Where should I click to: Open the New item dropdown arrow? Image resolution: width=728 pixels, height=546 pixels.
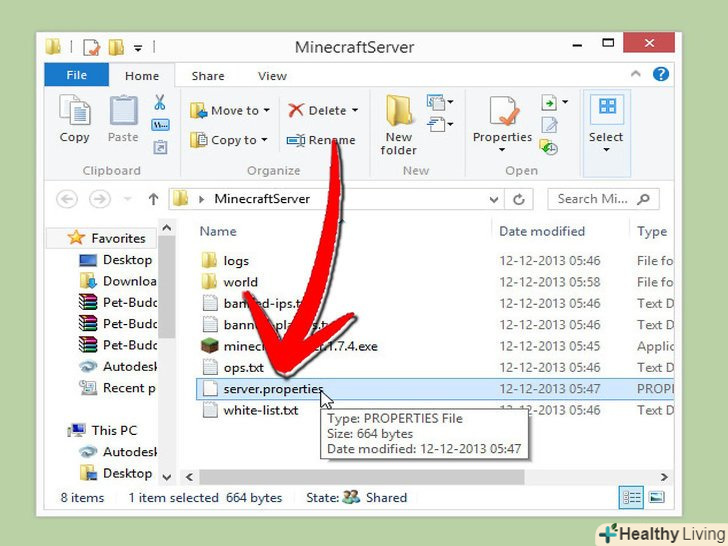450,102
